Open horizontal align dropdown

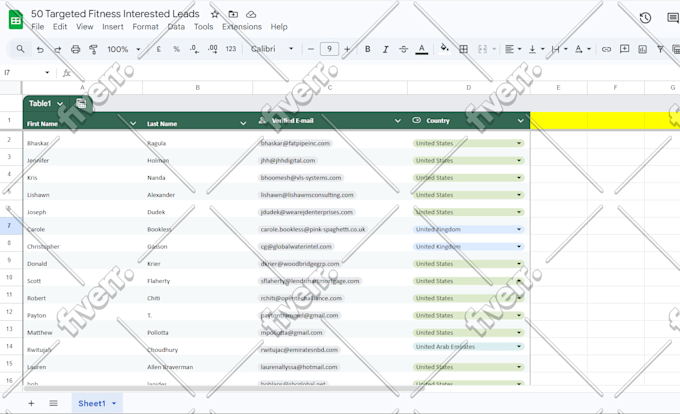(513, 49)
